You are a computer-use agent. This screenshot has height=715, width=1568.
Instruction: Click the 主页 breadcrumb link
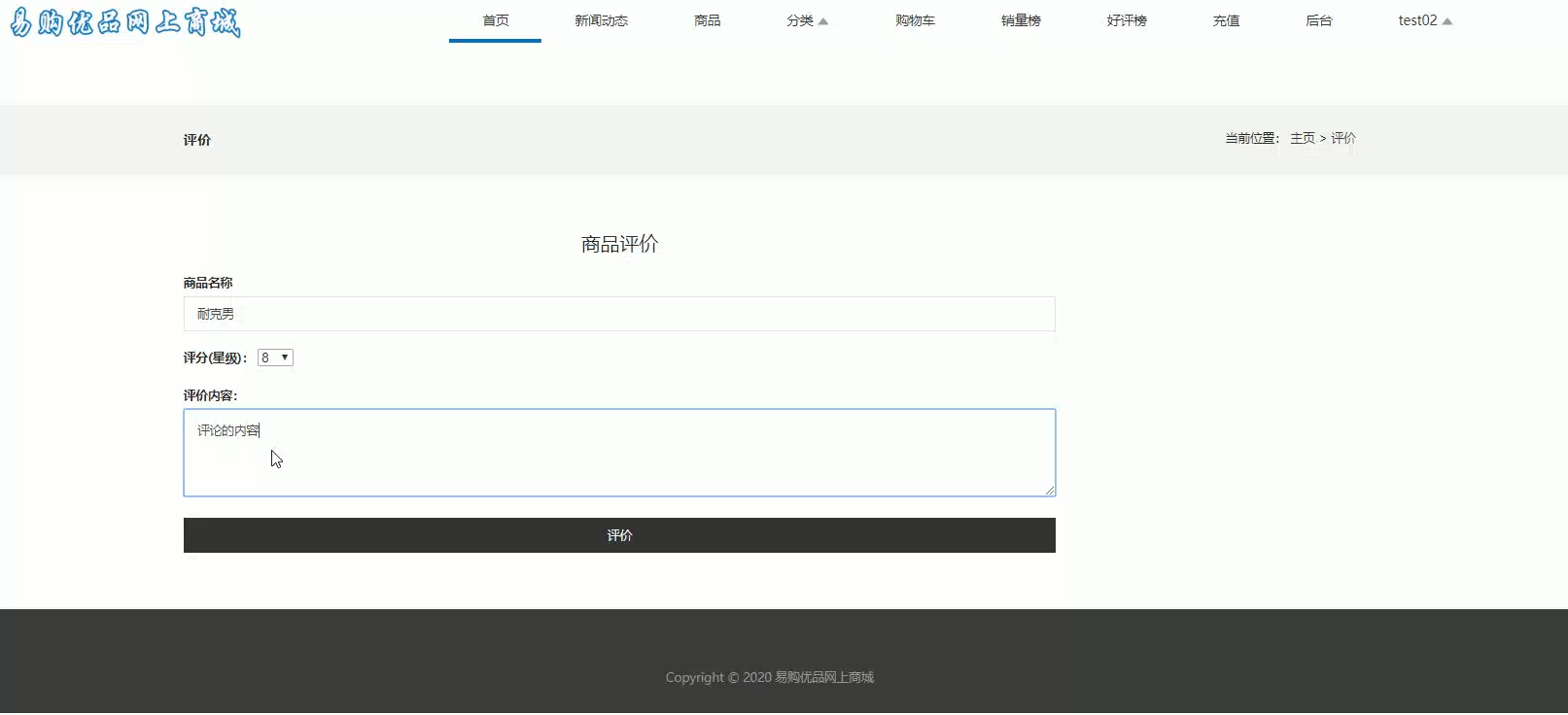coord(1303,138)
